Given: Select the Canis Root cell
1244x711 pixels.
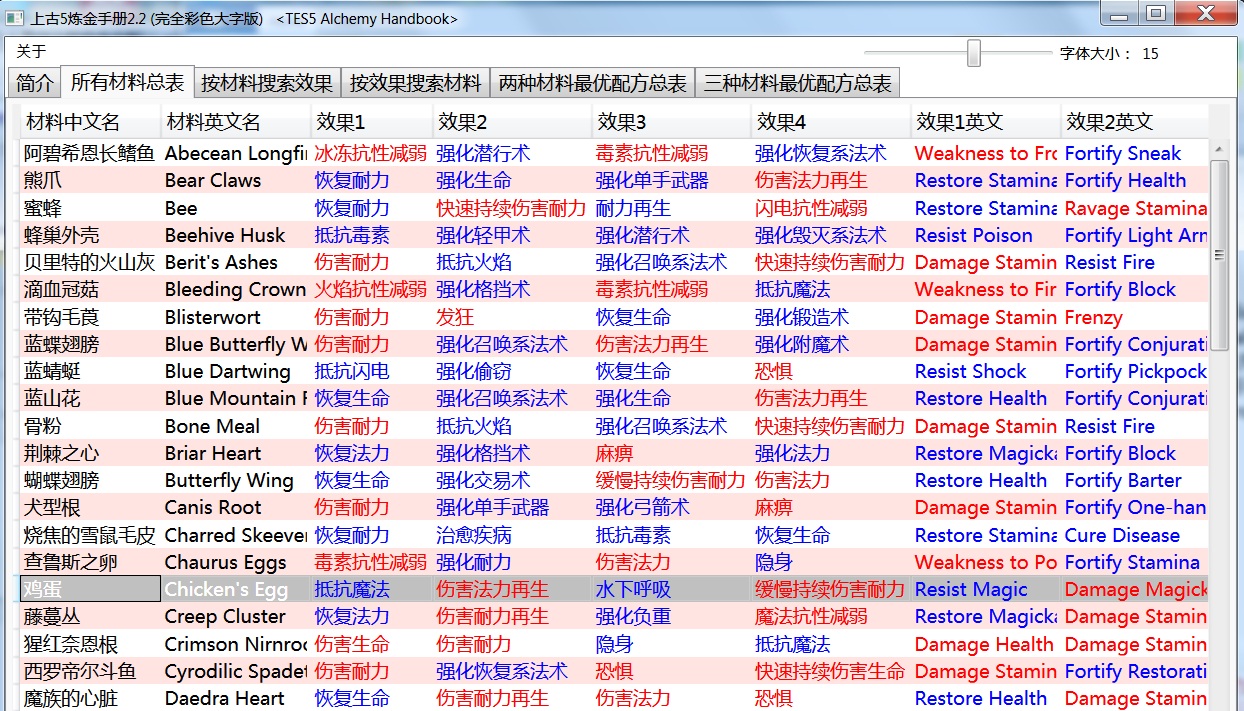Looking at the screenshot, I should [x=236, y=508].
